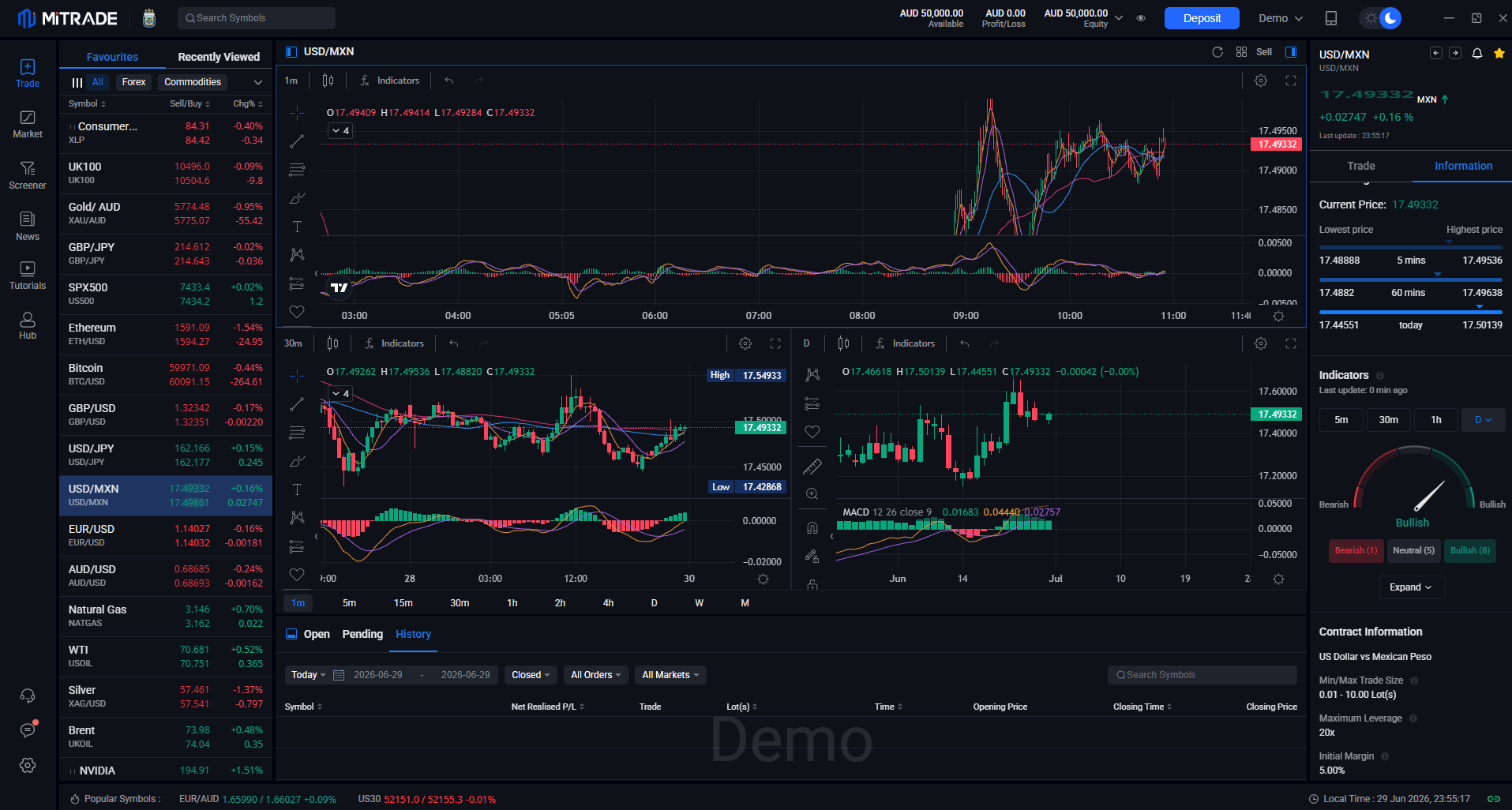The image size is (1512, 810).
Task: Toggle USD/MXN favourite star
Action: (x=1499, y=54)
